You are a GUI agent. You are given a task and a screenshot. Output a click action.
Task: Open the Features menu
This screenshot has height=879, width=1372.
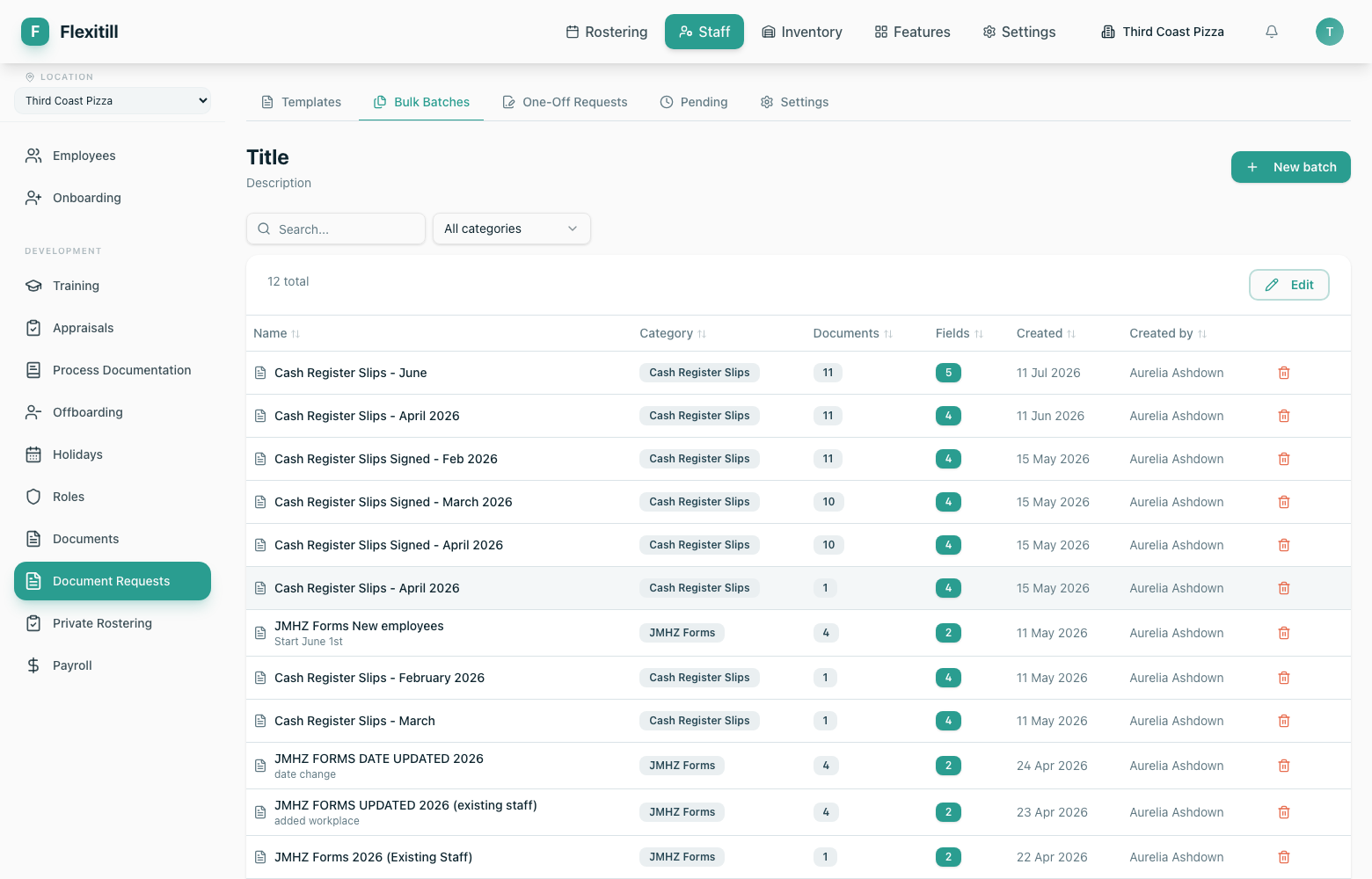(x=912, y=32)
